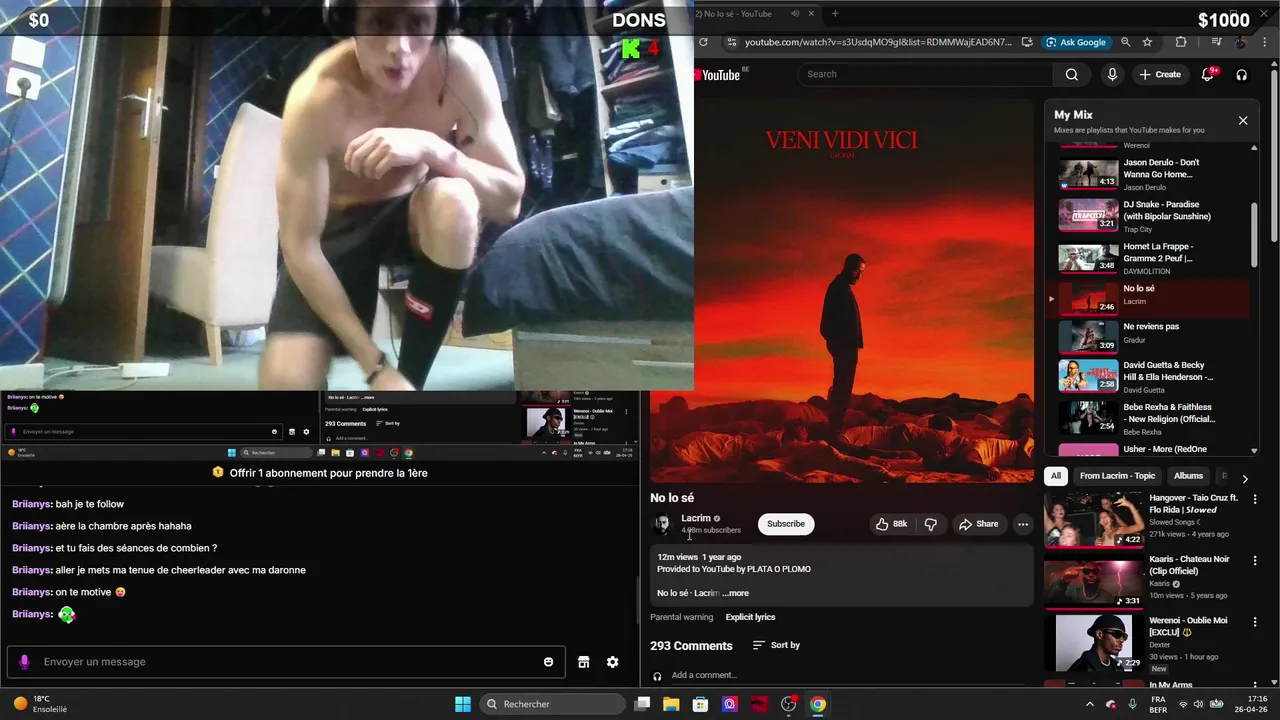Viewport: 1280px width, 720px height.
Task: Bookmark this page with the star icon
Action: (x=1147, y=42)
